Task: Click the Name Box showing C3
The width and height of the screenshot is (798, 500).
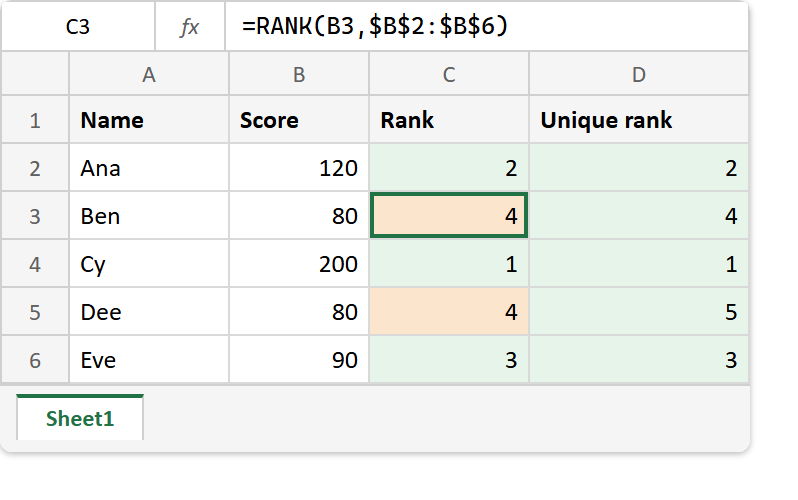Action: click(78, 26)
